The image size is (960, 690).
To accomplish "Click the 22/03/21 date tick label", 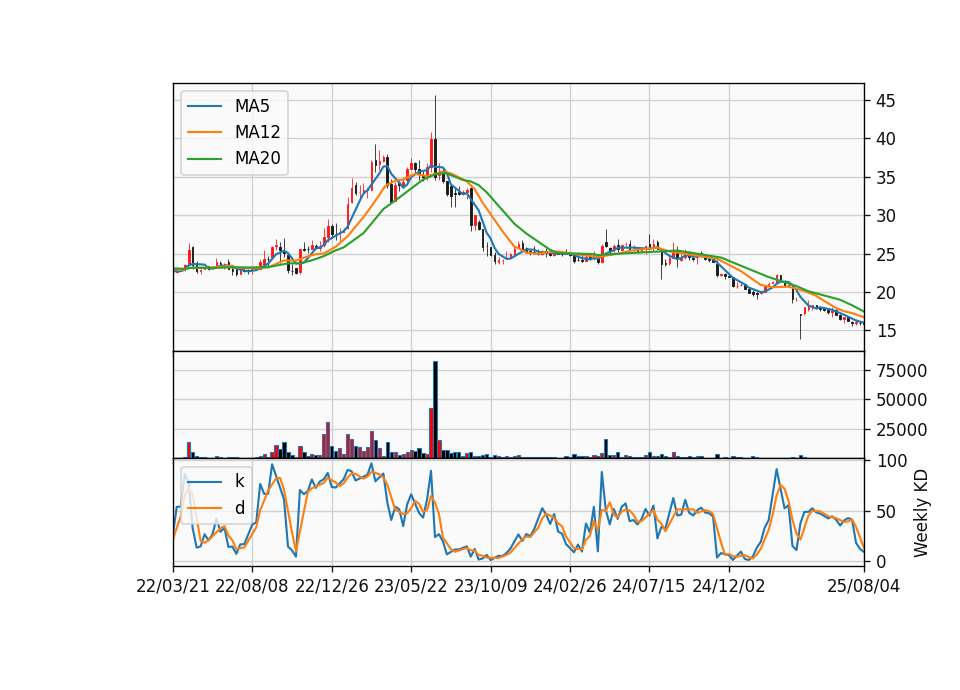I will click(x=173, y=587).
